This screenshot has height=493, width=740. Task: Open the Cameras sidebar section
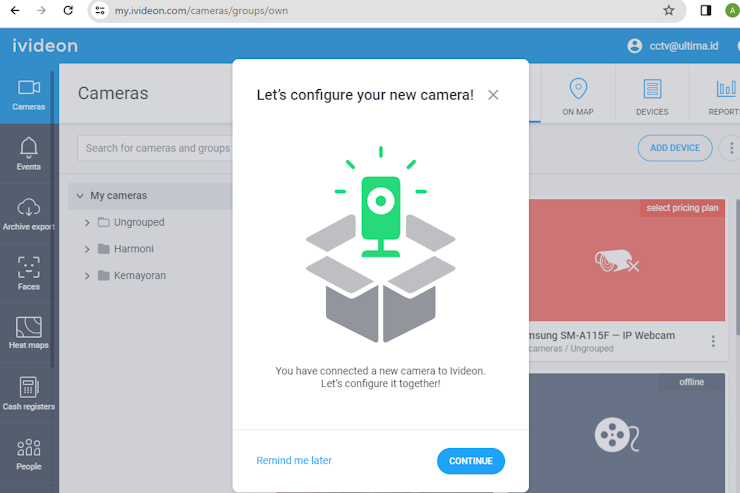[x=29, y=94]
